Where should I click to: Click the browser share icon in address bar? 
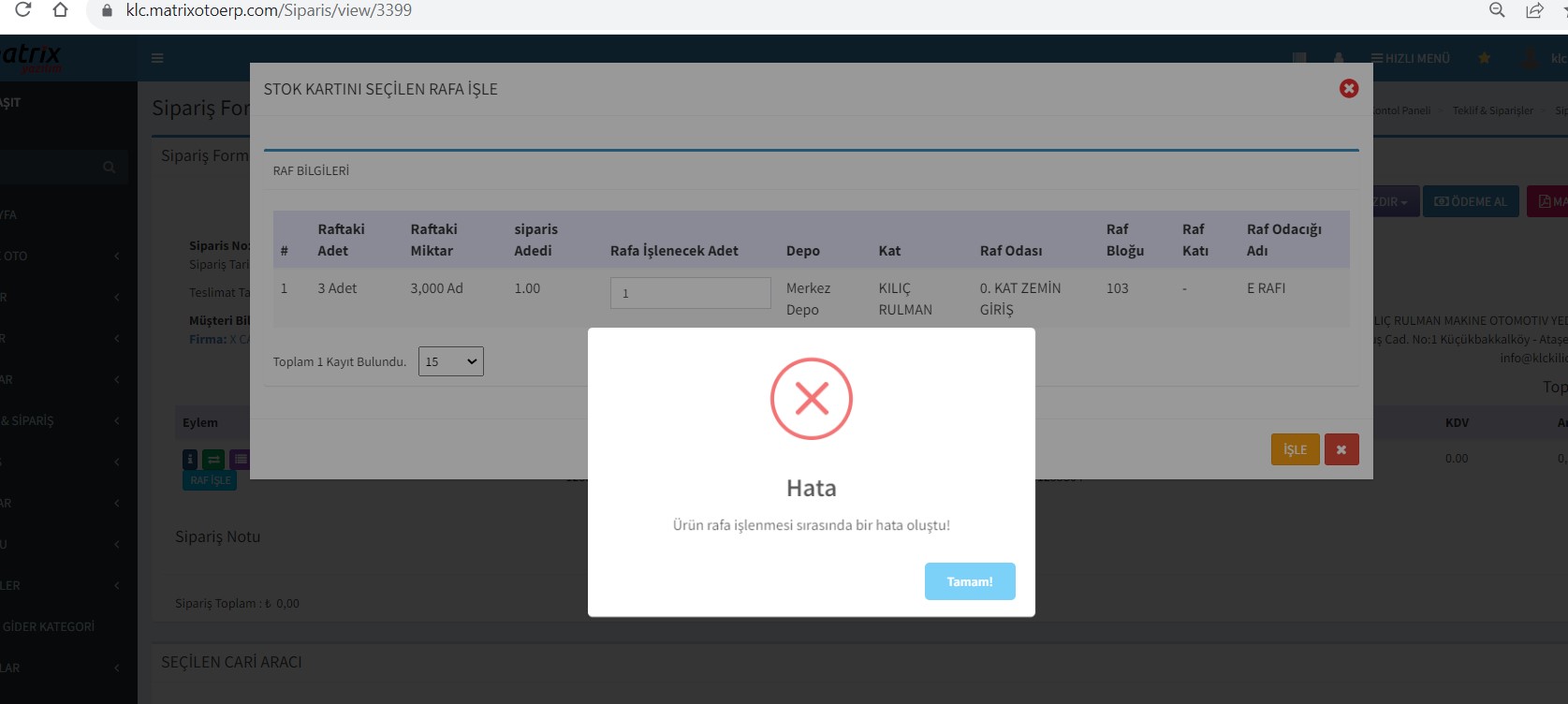[1534, 10]
